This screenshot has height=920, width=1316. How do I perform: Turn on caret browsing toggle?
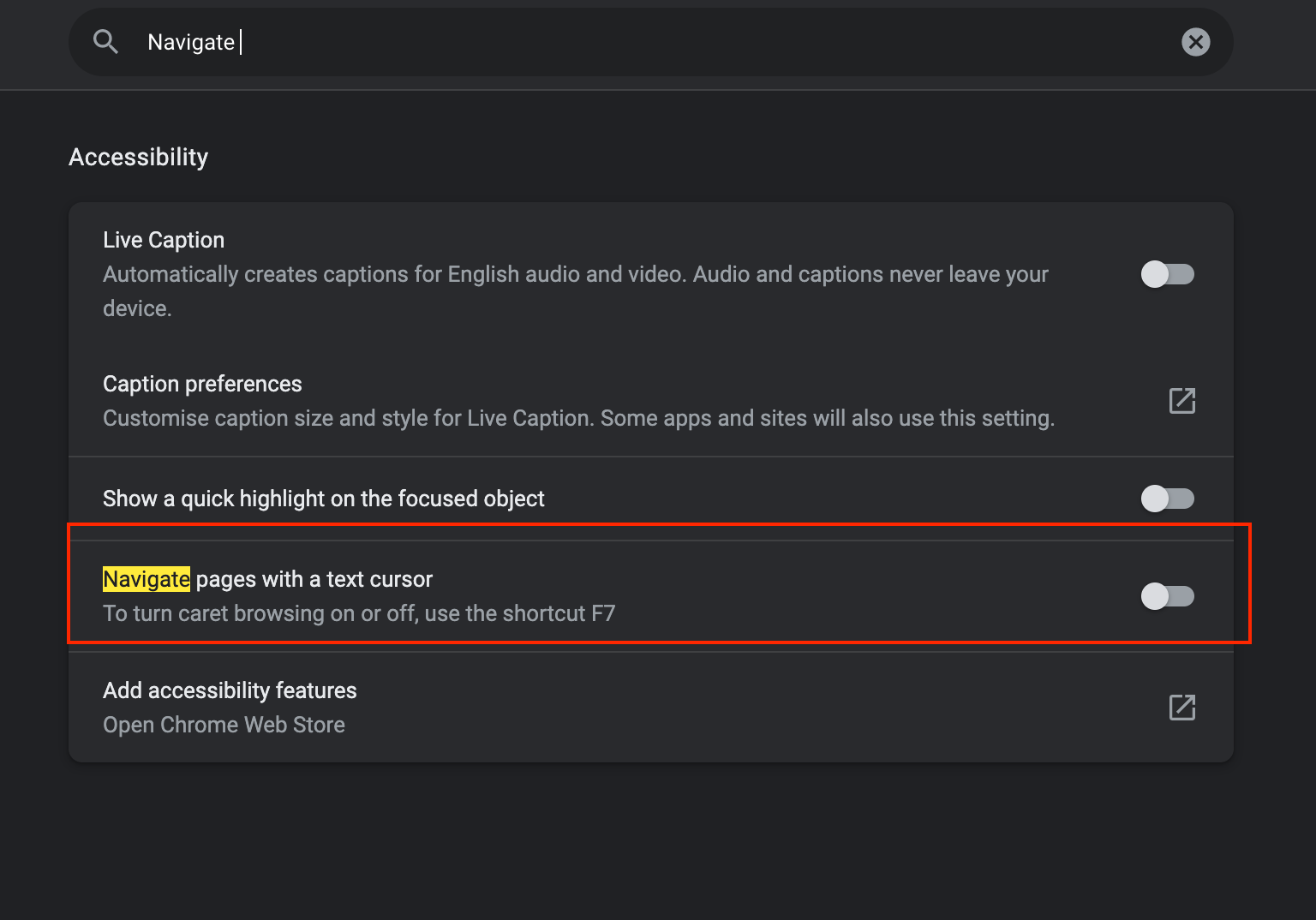point(1167,596)
